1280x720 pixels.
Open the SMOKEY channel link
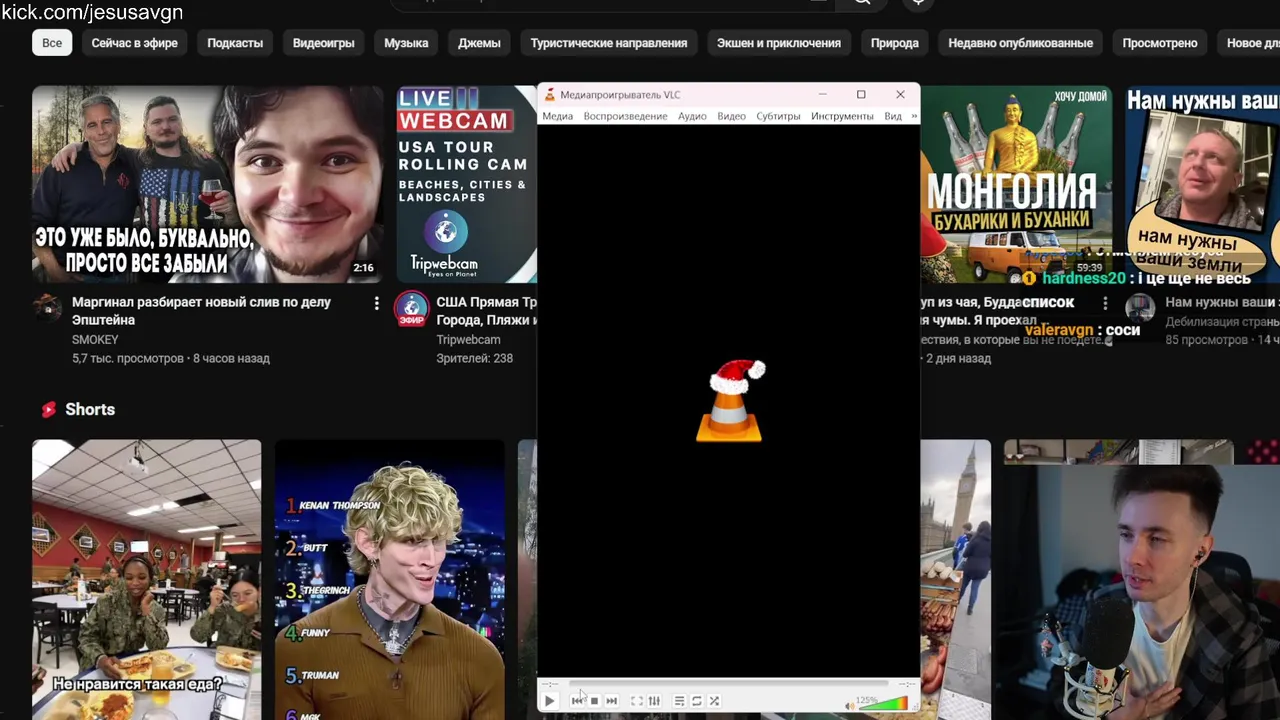[95, 340]
